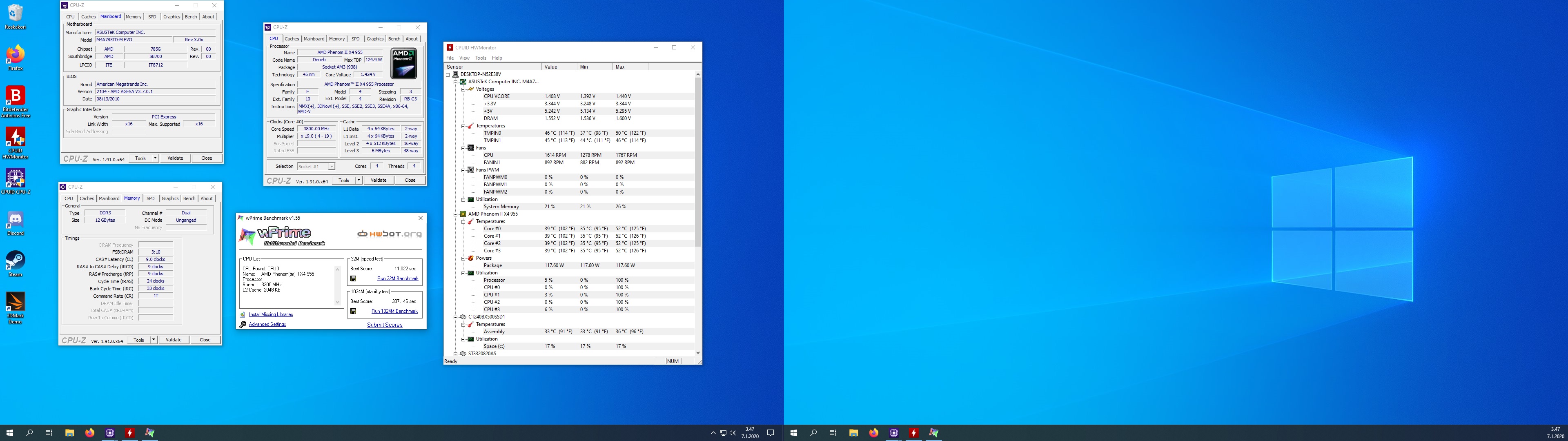Open the Bitdefender Antivirus Free desktop icon

pyautogui.click(x=15, y=101)
